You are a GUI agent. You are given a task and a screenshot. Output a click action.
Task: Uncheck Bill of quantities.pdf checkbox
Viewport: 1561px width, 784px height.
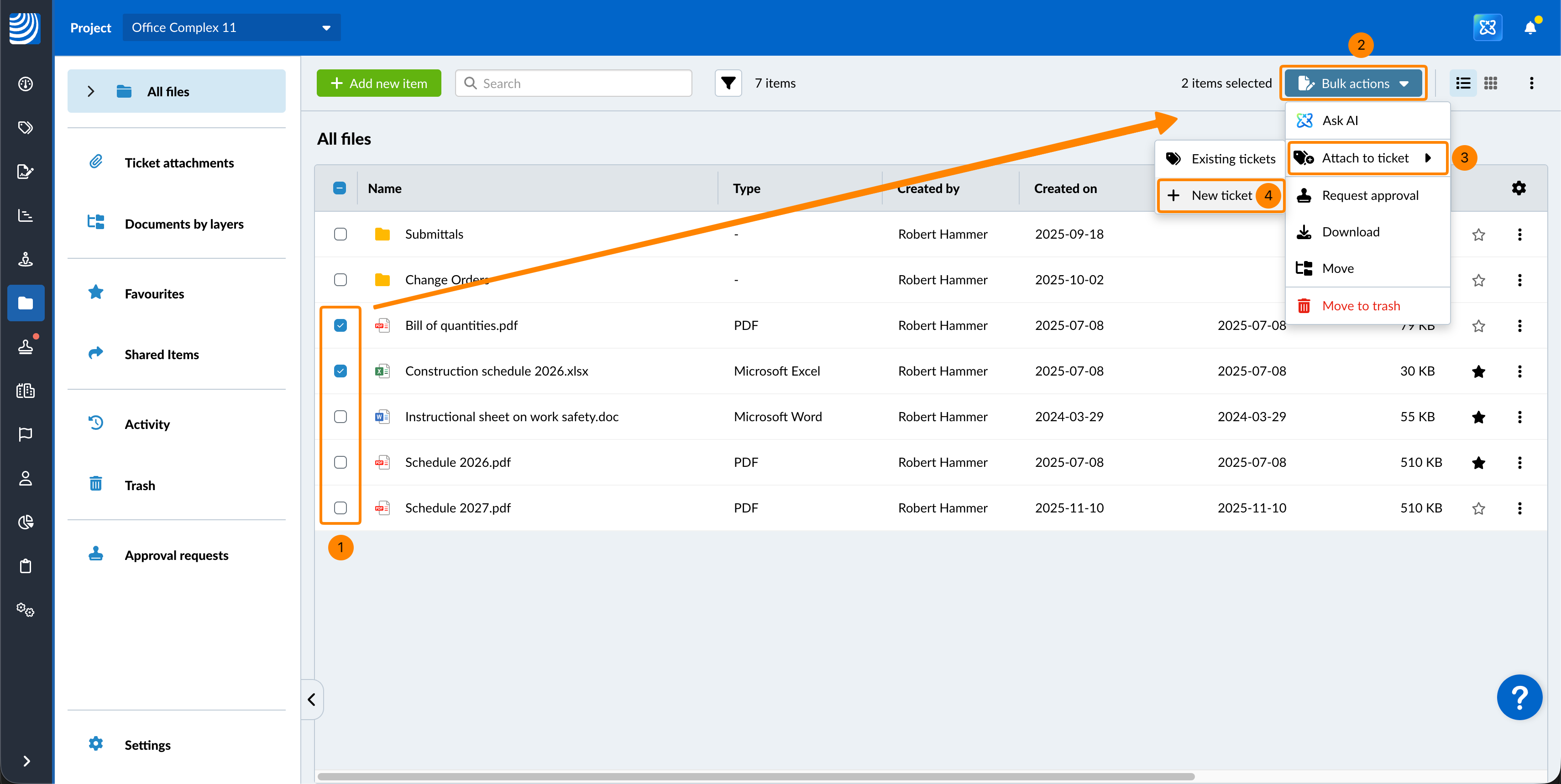click(x=340, y=325)
